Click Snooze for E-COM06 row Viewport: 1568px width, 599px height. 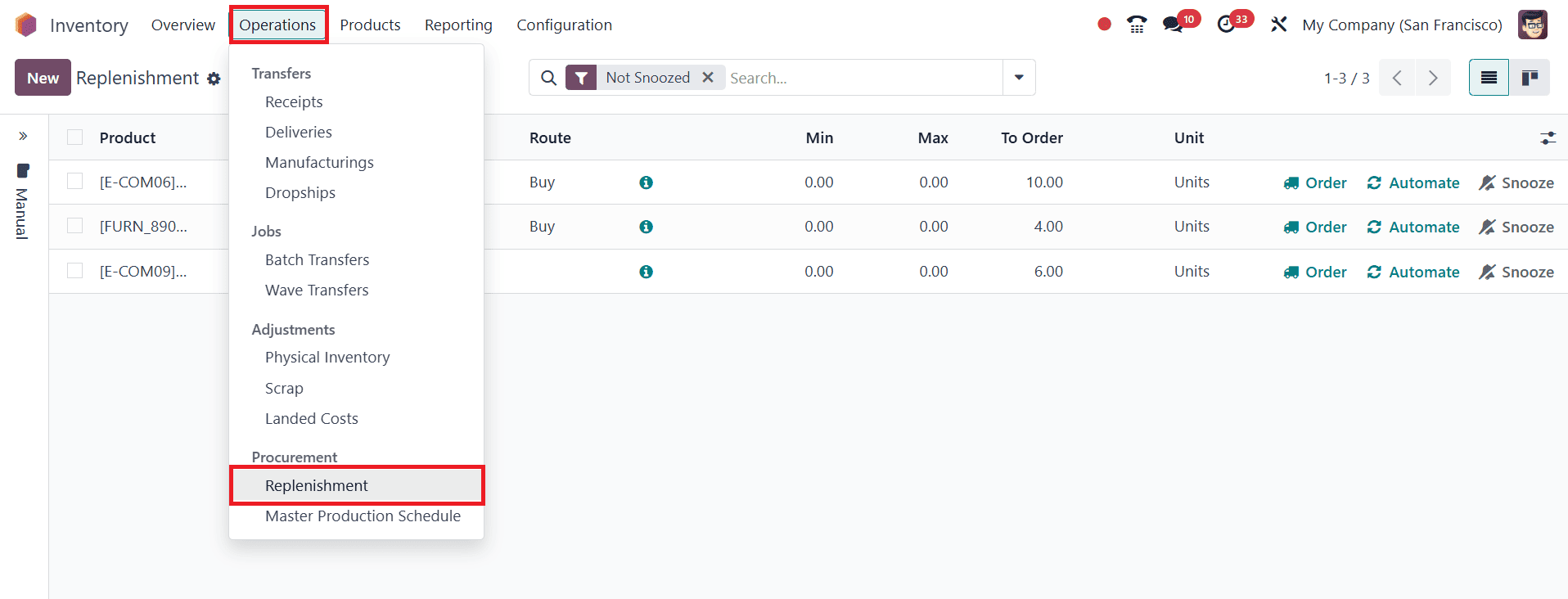pyautogui.click(x=1516, y=182)
